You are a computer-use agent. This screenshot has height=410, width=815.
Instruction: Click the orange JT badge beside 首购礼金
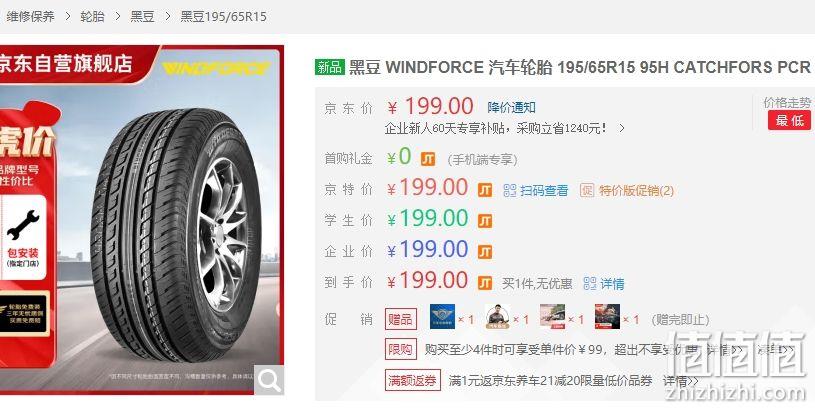[x=428, y=159]
